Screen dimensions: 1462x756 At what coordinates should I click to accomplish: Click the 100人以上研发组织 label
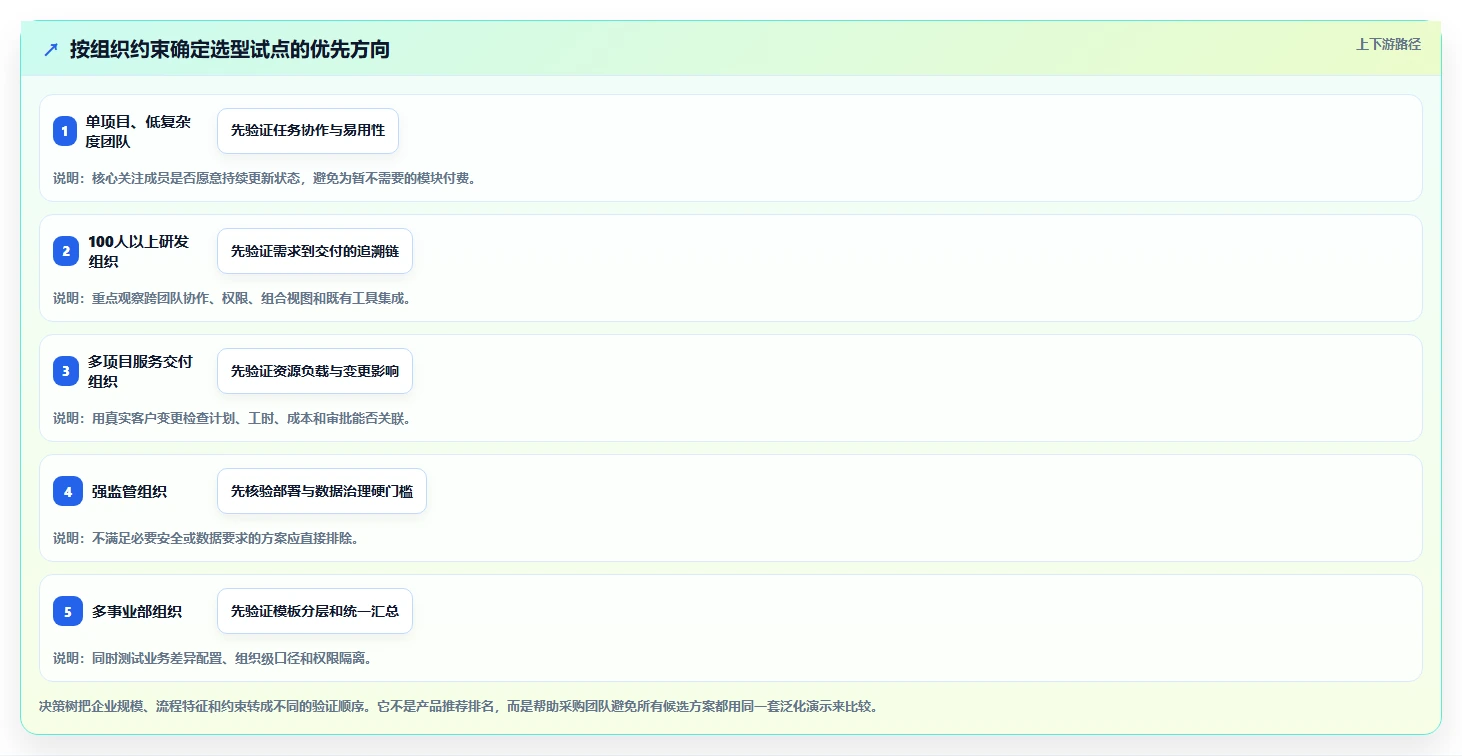138,251
